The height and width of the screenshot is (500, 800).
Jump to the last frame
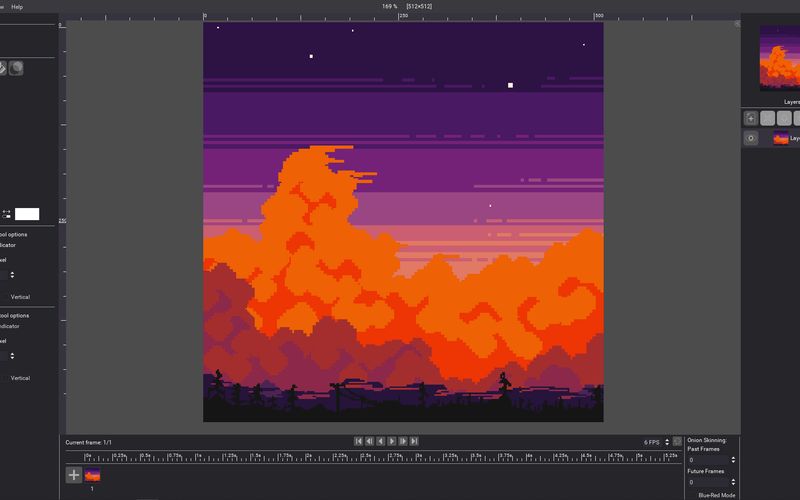(414, 441)
